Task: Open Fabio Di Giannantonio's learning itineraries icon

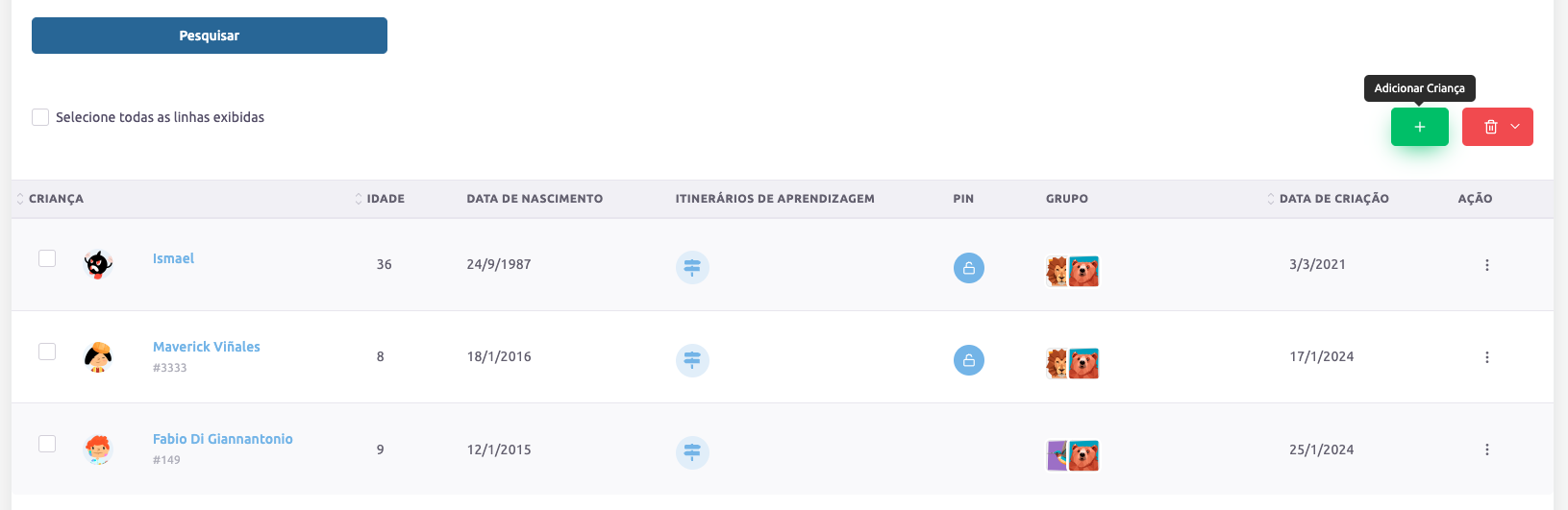Action: point(692,451)
